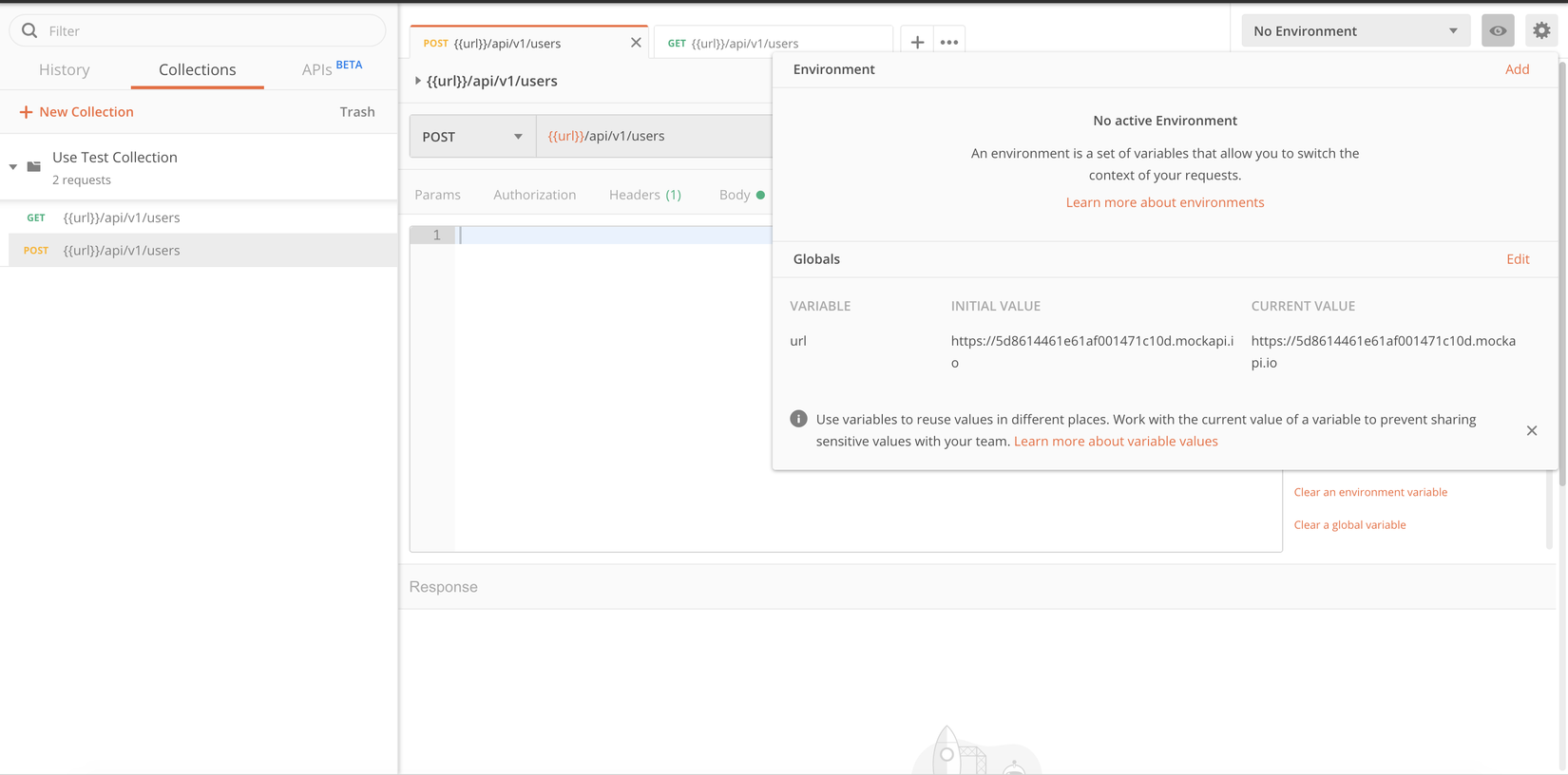Open the No Environment dropdown

pos(1354,31)
